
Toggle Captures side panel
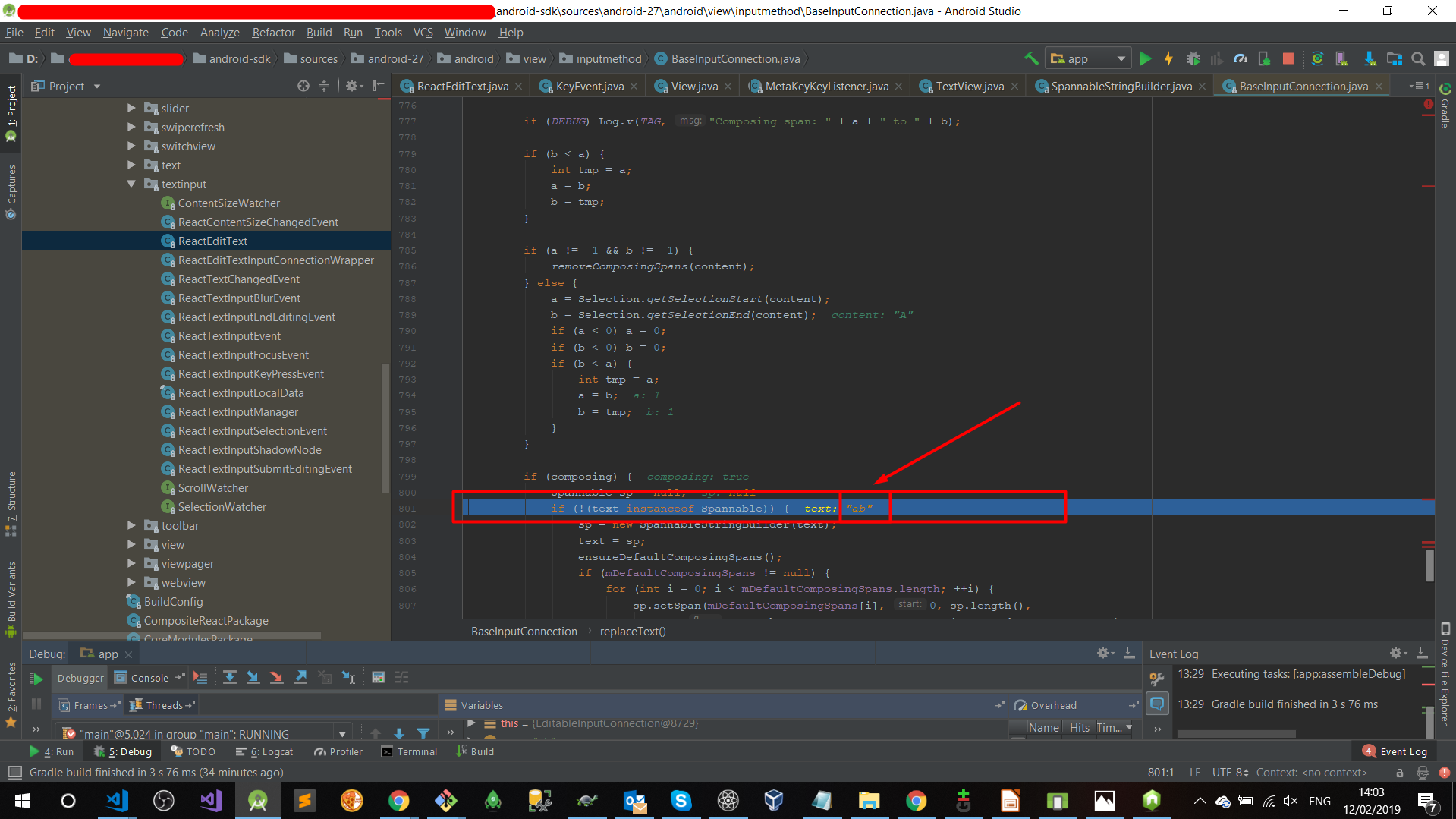[11, 191]
